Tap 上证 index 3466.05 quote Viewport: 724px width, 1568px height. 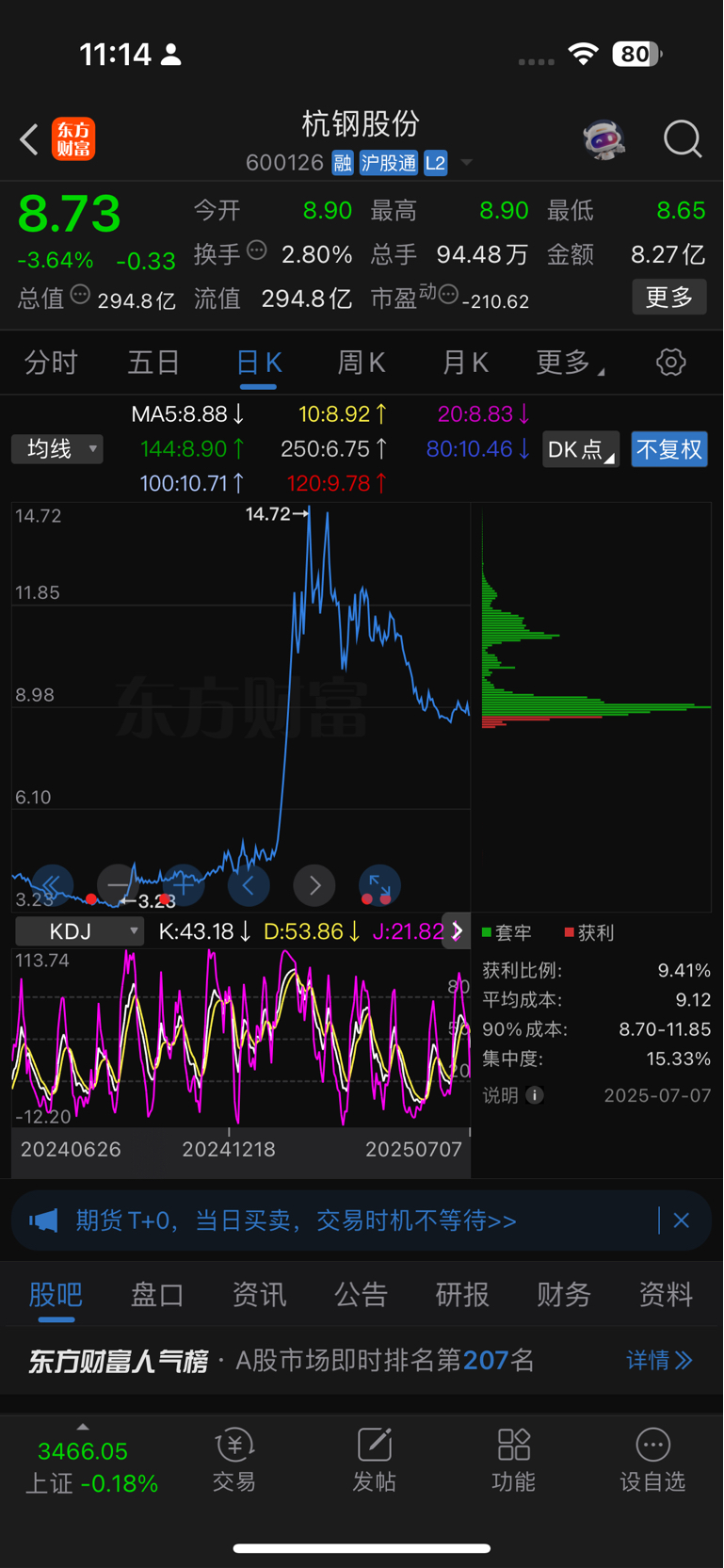tap(91, 1466)
